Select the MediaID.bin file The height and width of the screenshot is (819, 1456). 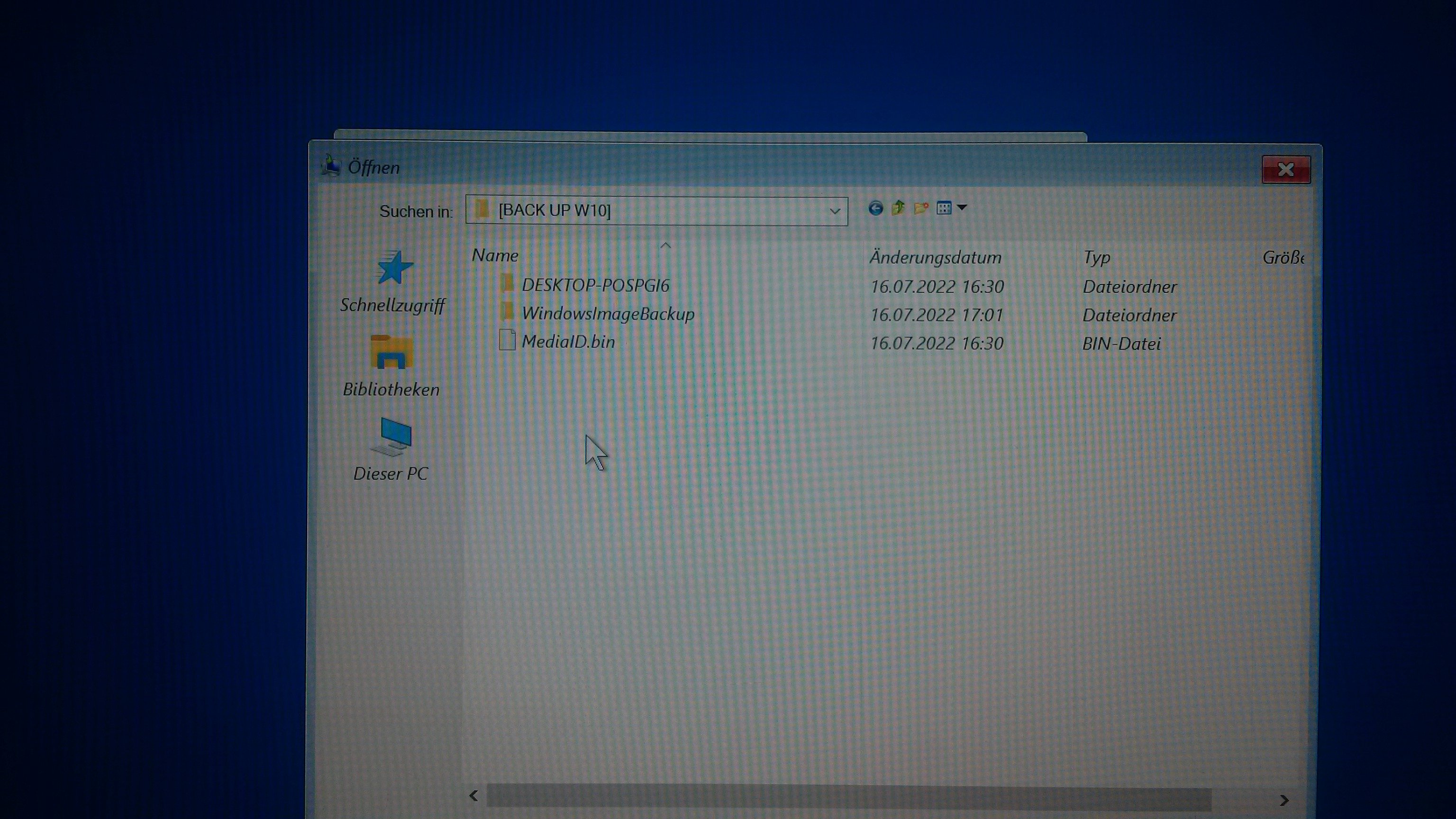coord(567,342)
